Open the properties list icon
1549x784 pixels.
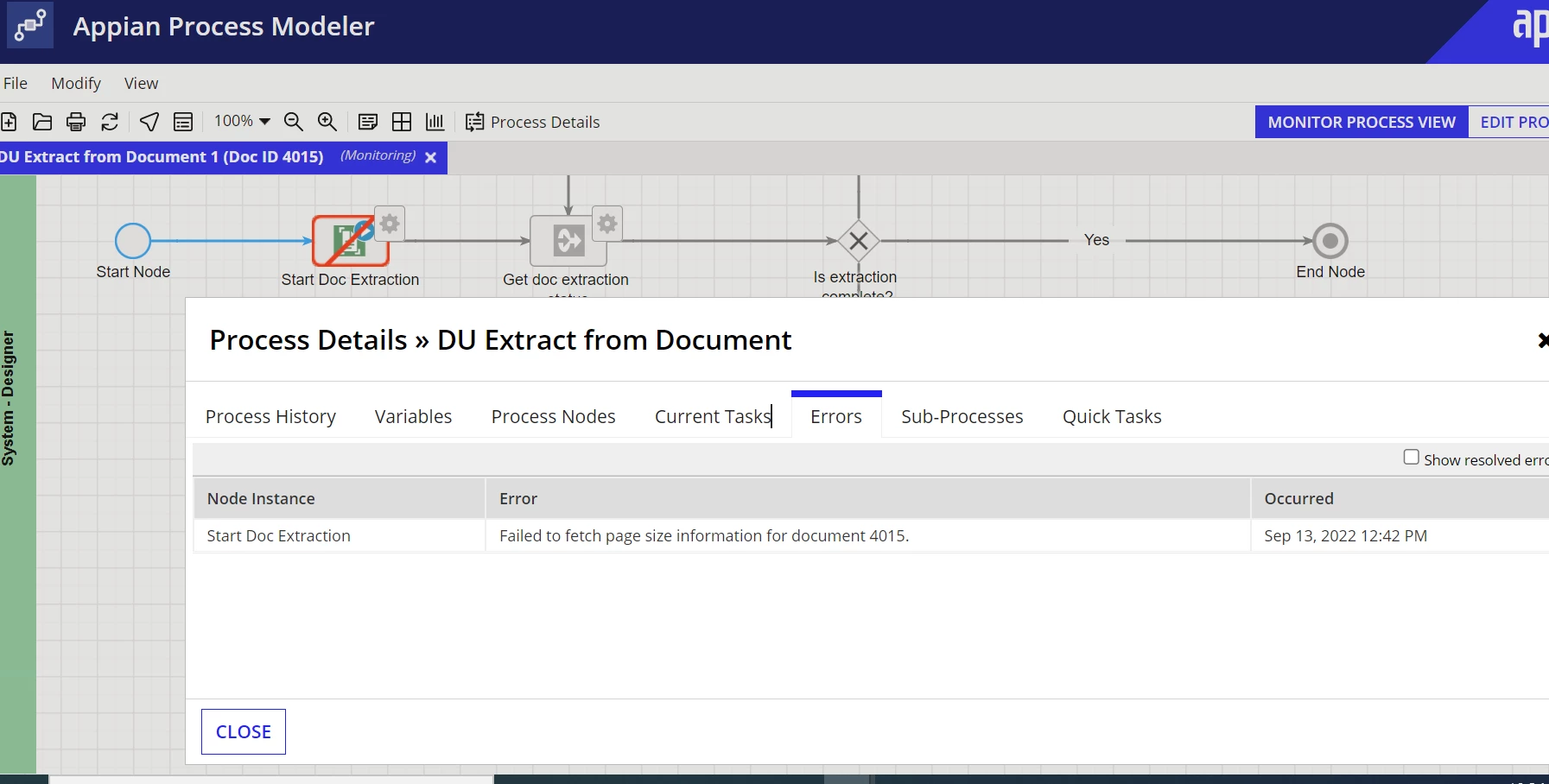pyautogui.click(x=183, y=122)
